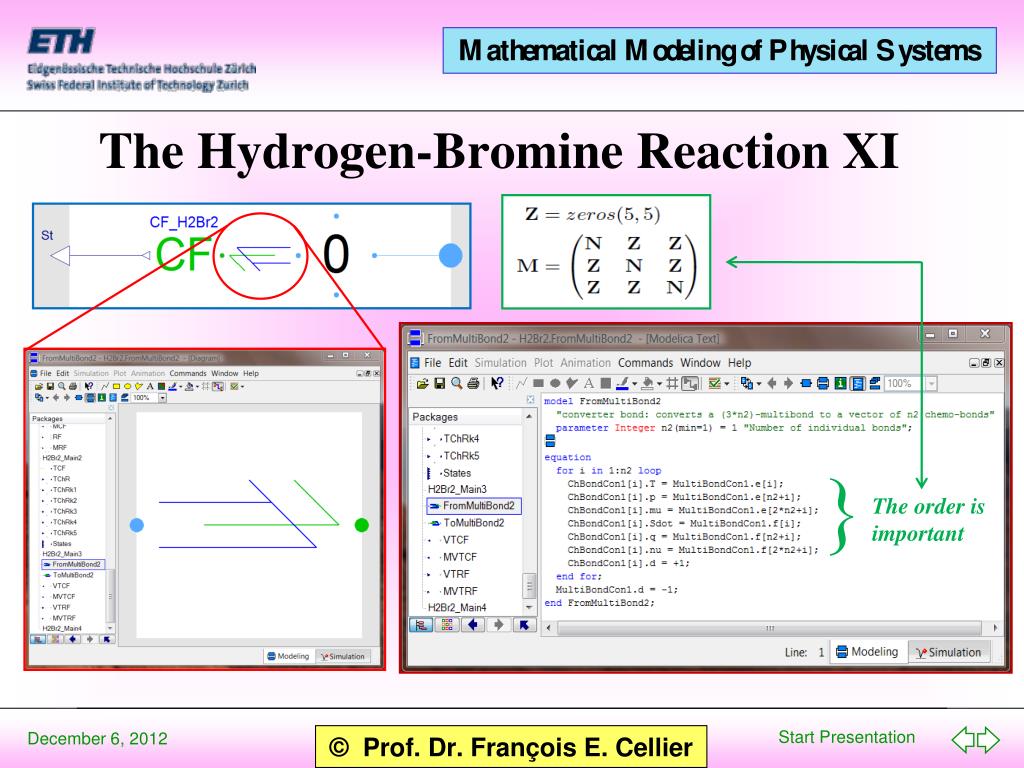The image size is (1024, 768).
Task: Select FromMultiBond2 in Modelica Text package tree
Action: [473, 505]
